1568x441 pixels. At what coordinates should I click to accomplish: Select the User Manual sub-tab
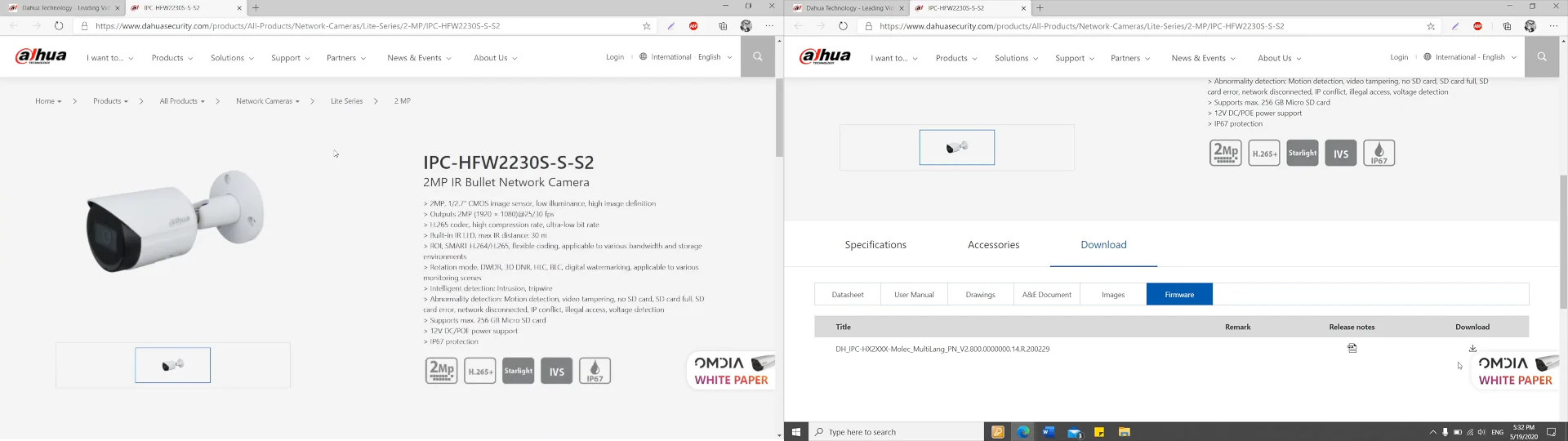tap(914, 294)
